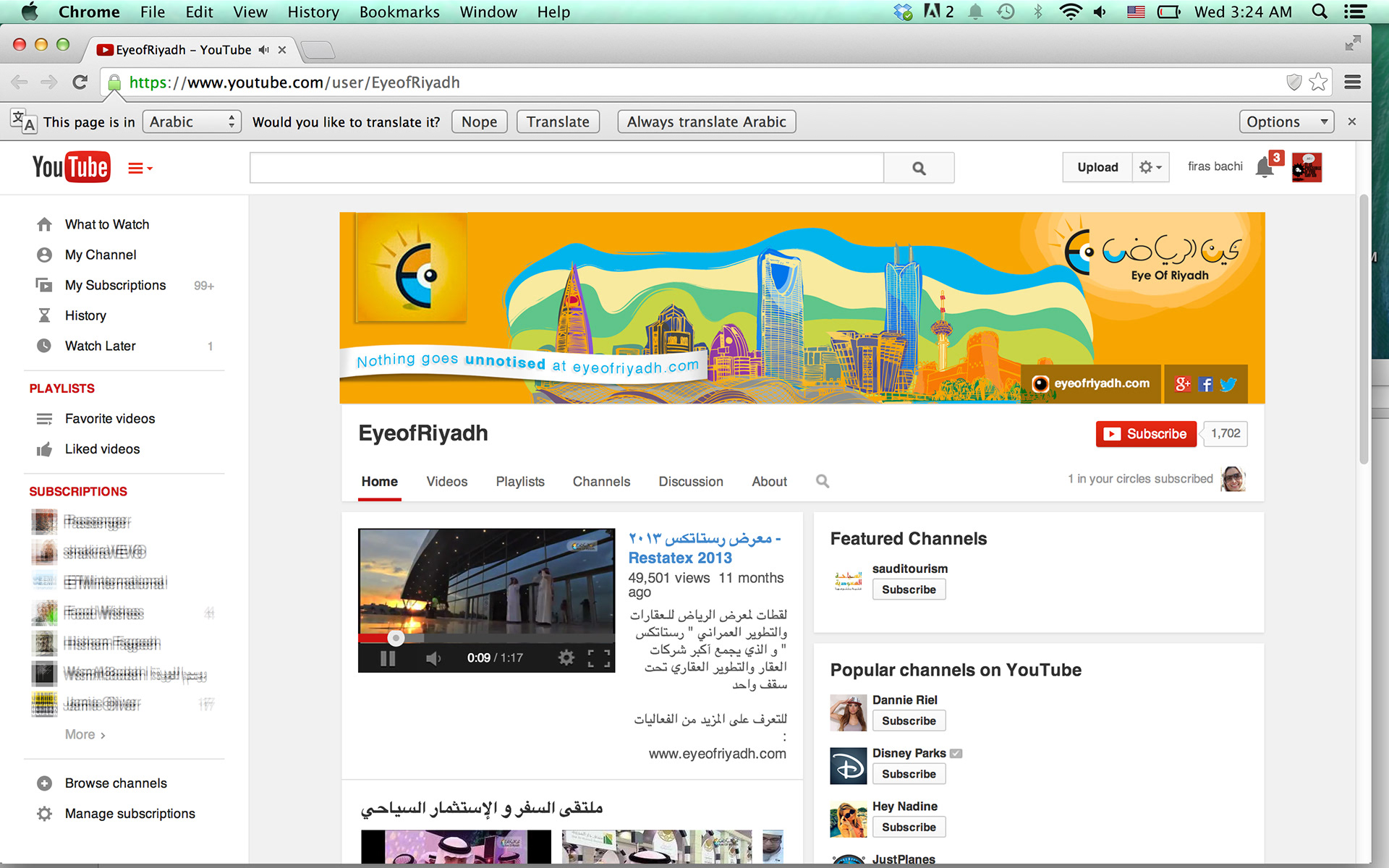Select the Home channel tab

[380, 482]
